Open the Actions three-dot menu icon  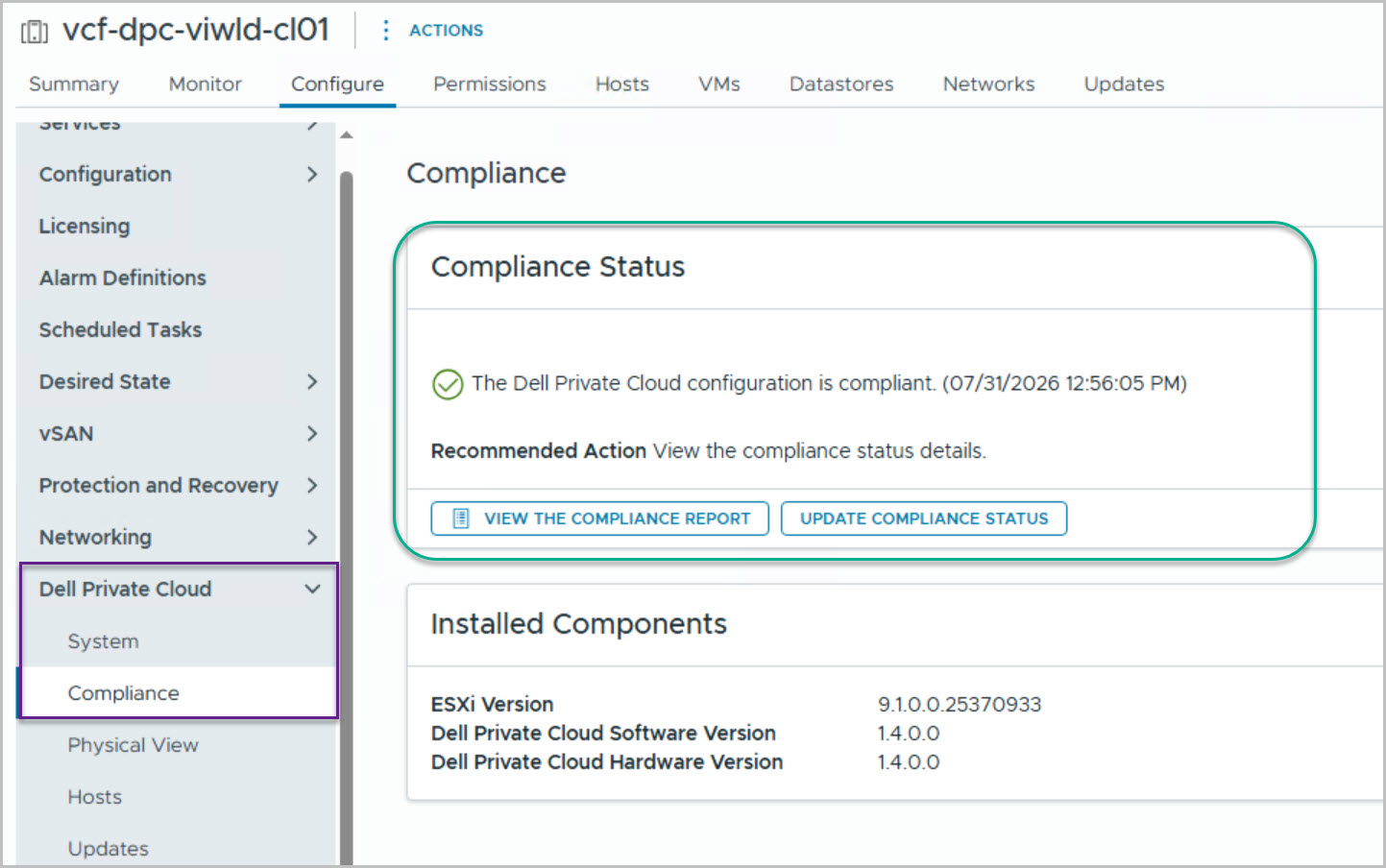(385, 31)
